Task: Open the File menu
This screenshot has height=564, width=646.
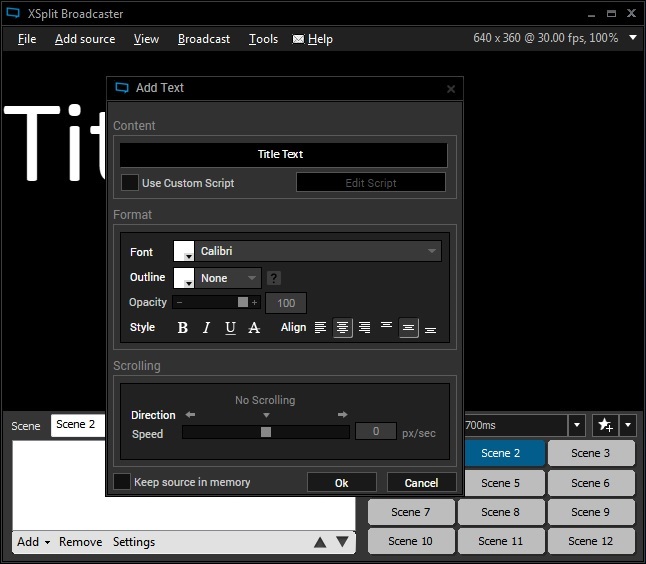Action: [27, 39]
